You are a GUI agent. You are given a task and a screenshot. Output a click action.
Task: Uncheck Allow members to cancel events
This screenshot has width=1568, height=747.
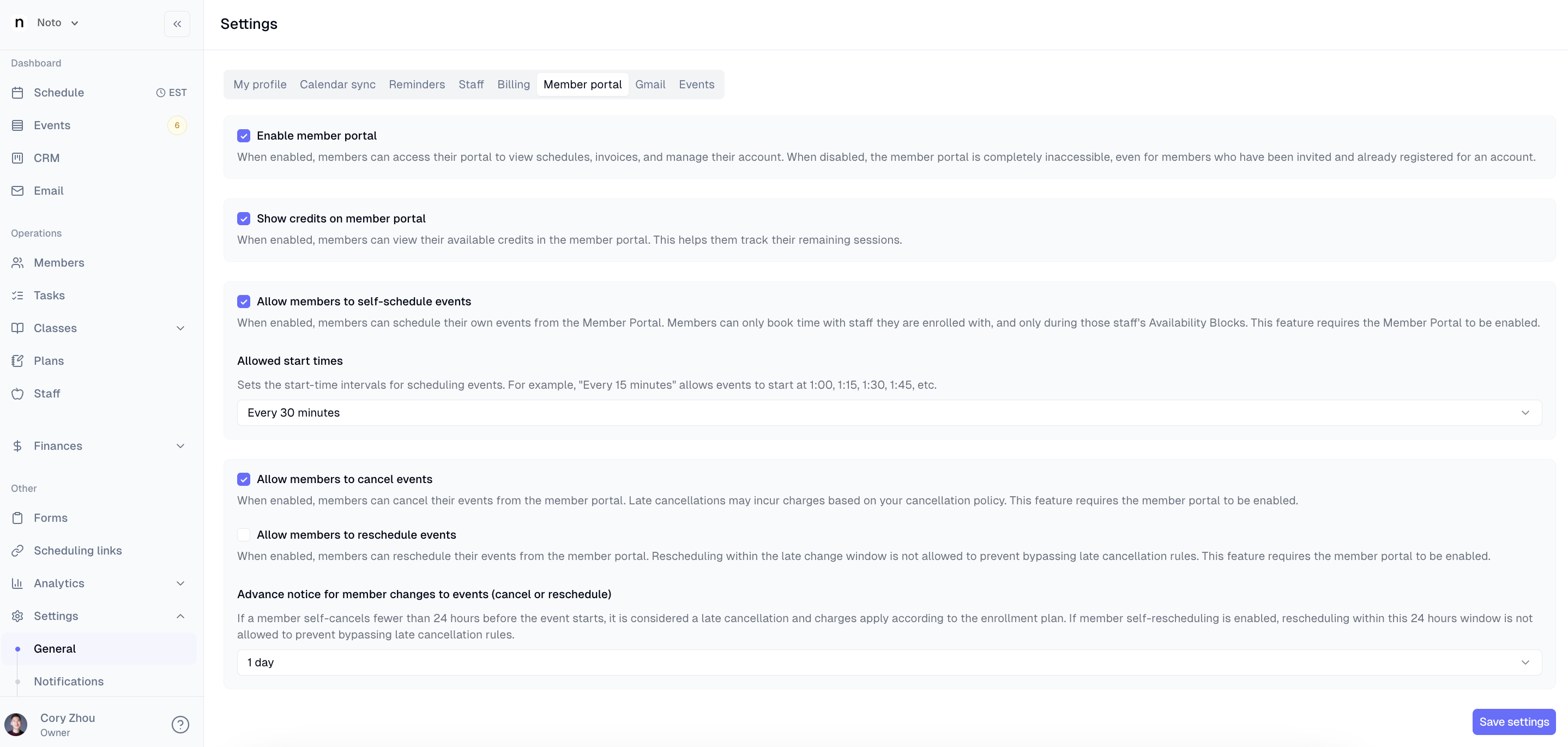pyautogui.click(x=244, y=479)
